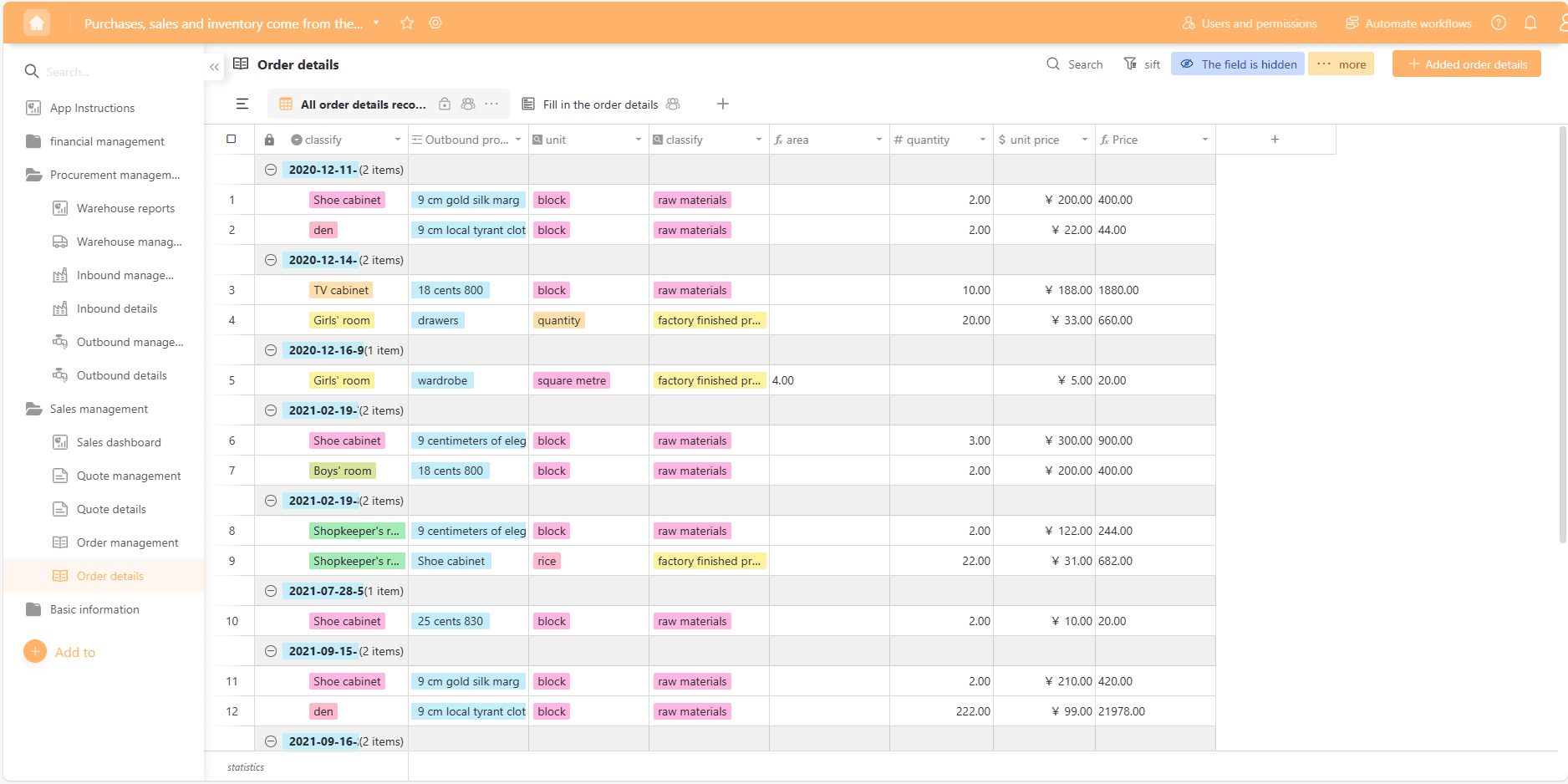Open the help question mark icon
Viewport: 1568px width, 784px height.
point(1499,23)
